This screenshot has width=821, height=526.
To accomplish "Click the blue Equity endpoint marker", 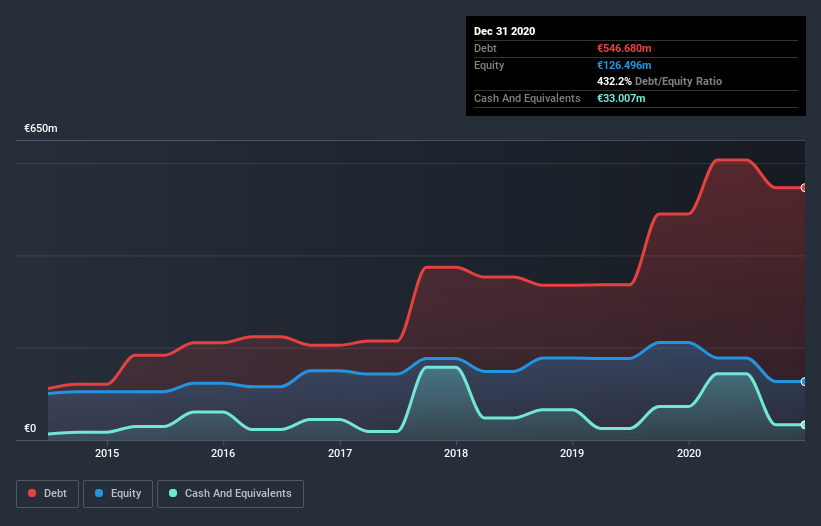I will tap(804, 382).
